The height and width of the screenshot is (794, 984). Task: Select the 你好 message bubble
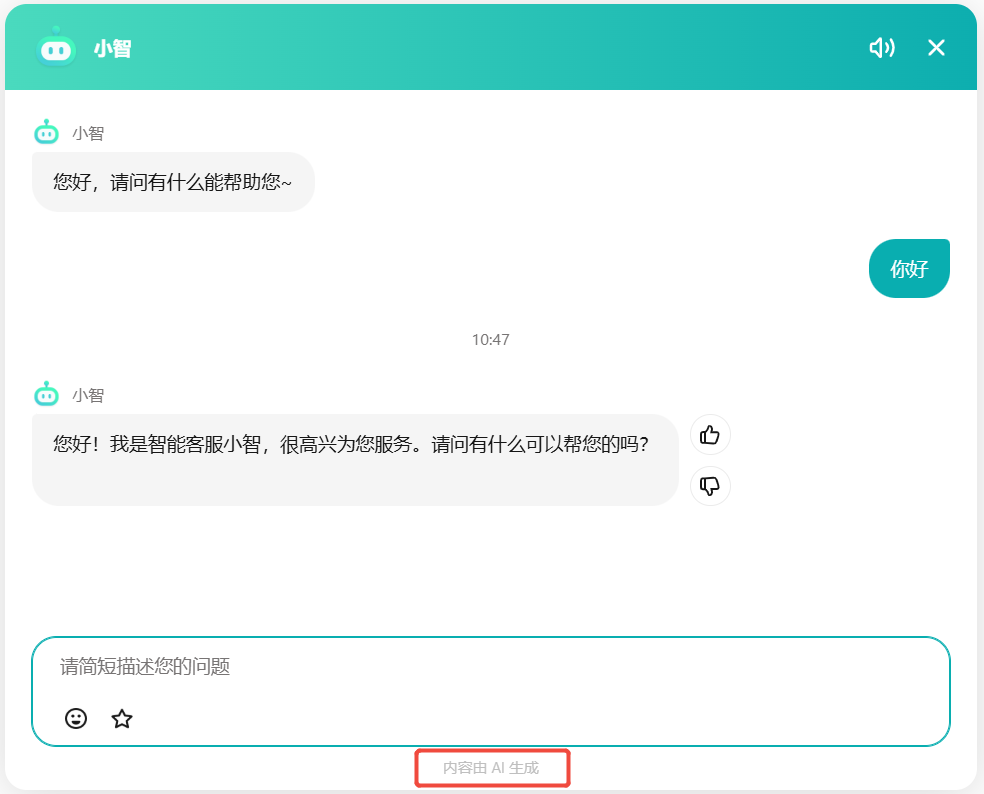pyautogui.click(x=909, y=268)
